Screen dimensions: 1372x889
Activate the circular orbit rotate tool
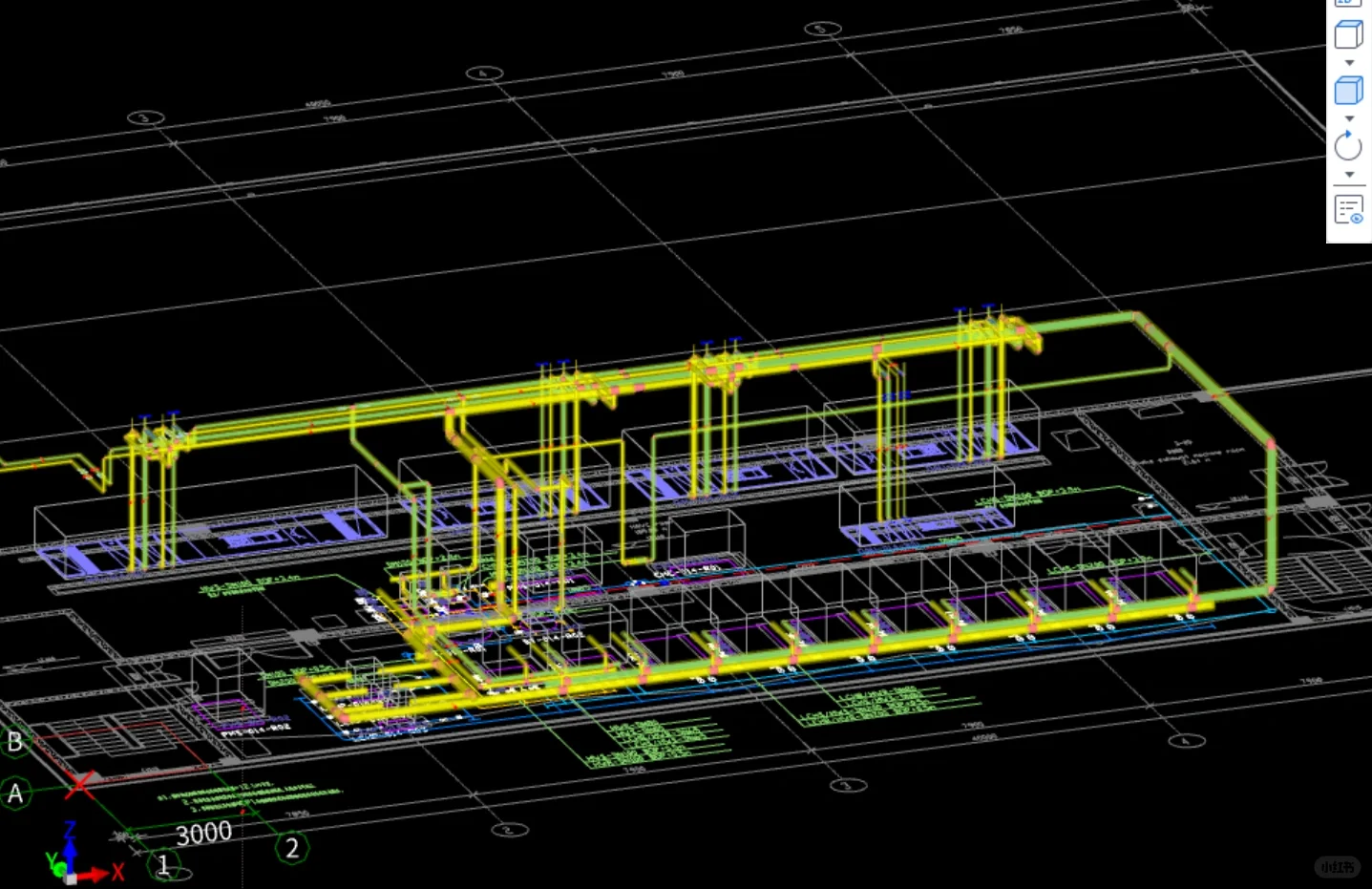click(x=1348, y=146)
